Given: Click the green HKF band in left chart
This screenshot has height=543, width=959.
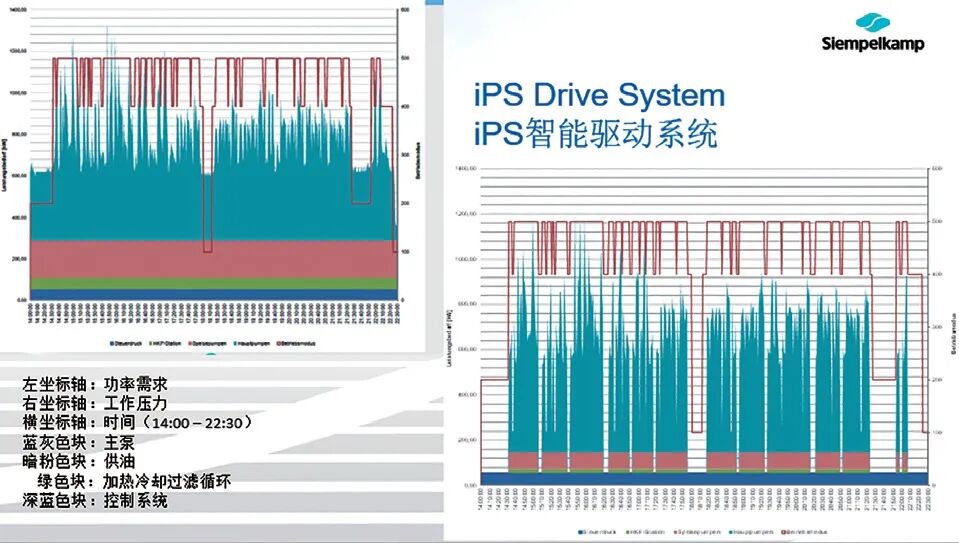Looking at the screenshot, I should (213, 284).
